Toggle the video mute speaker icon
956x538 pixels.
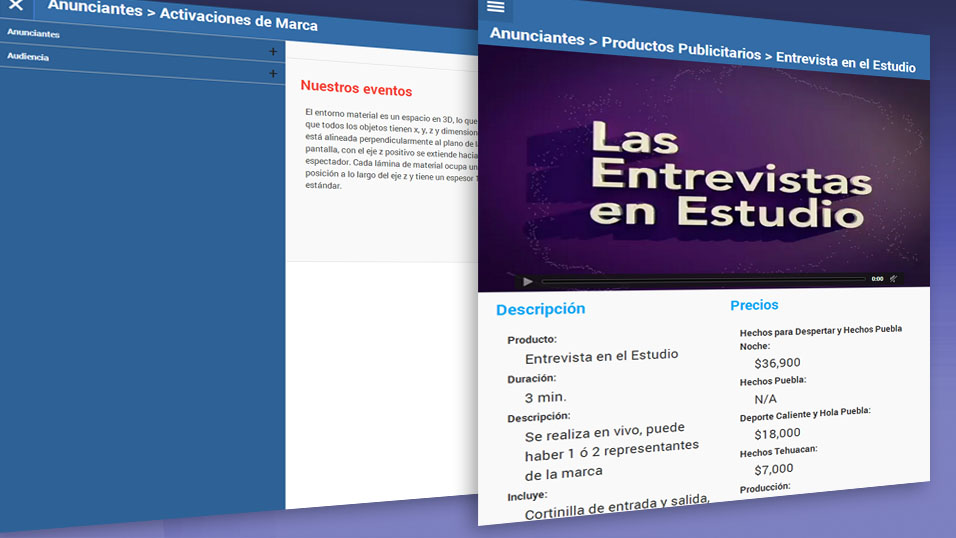coord(894,279)
